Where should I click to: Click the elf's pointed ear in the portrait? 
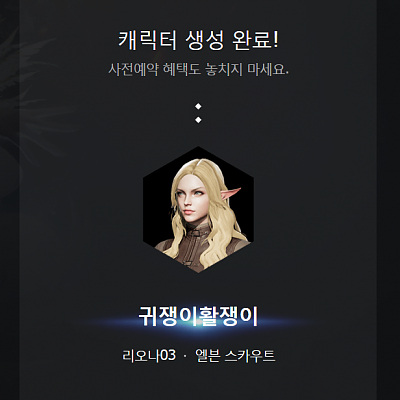[231, 194]
